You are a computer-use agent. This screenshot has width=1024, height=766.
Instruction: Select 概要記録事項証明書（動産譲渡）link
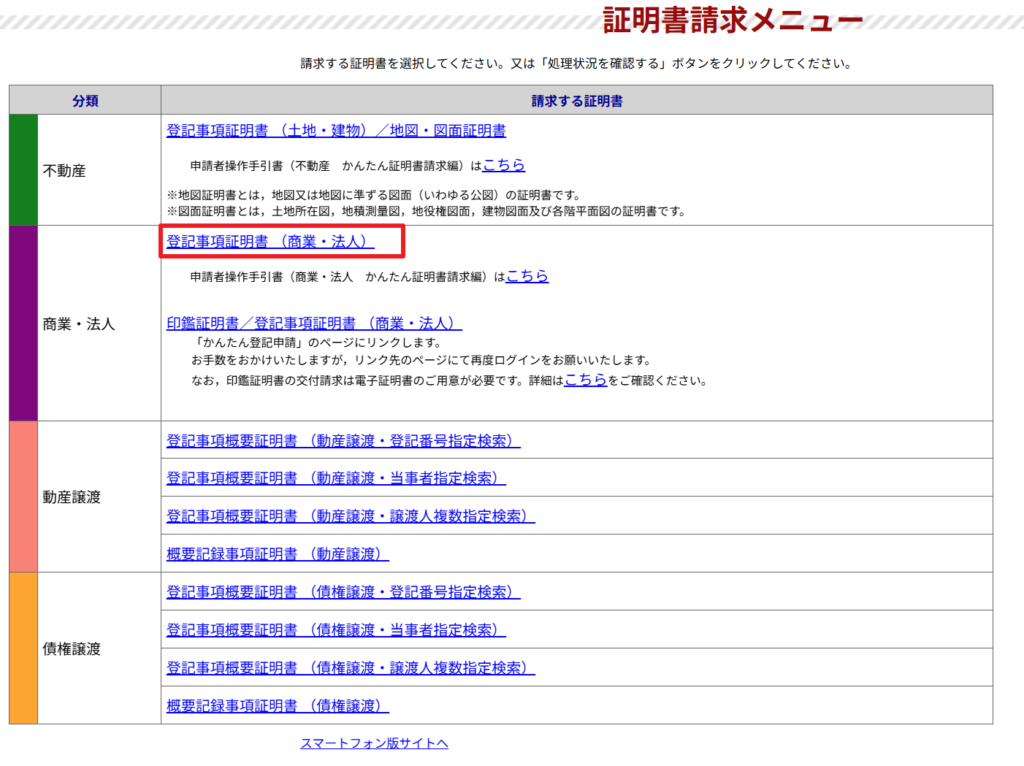point(277,554)
